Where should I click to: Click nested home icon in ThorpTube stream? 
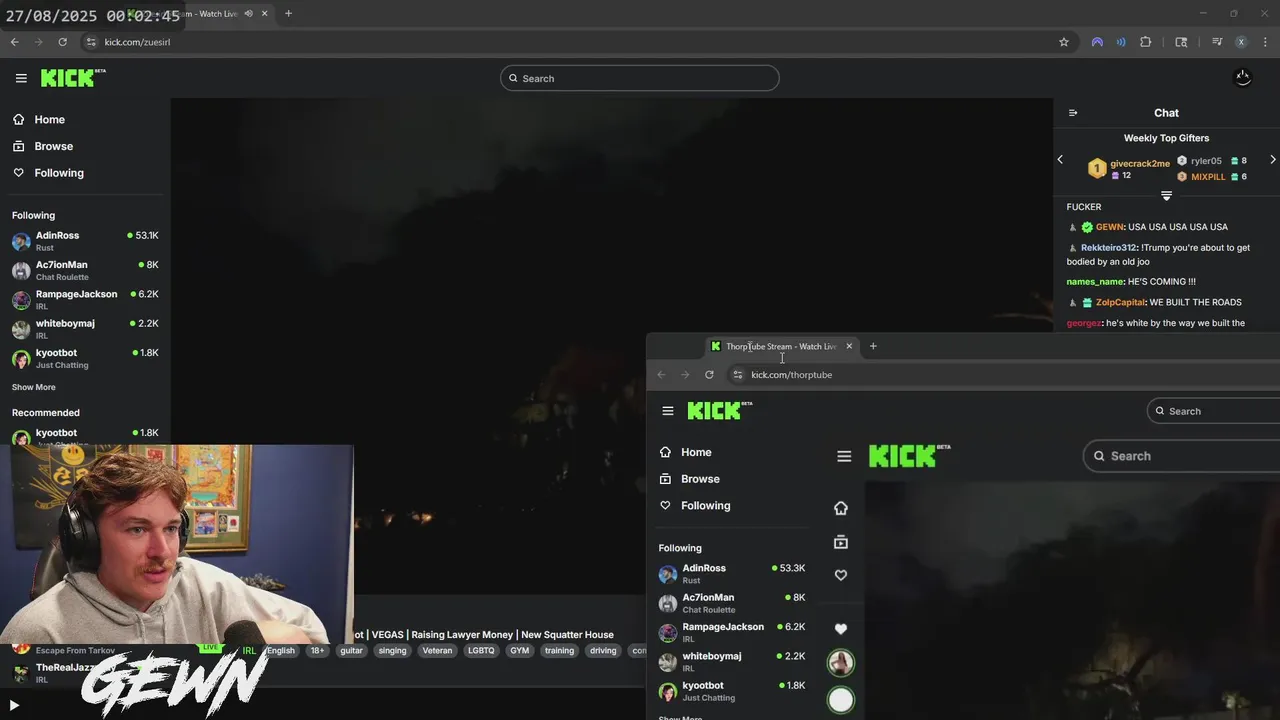tap(841, 508)
